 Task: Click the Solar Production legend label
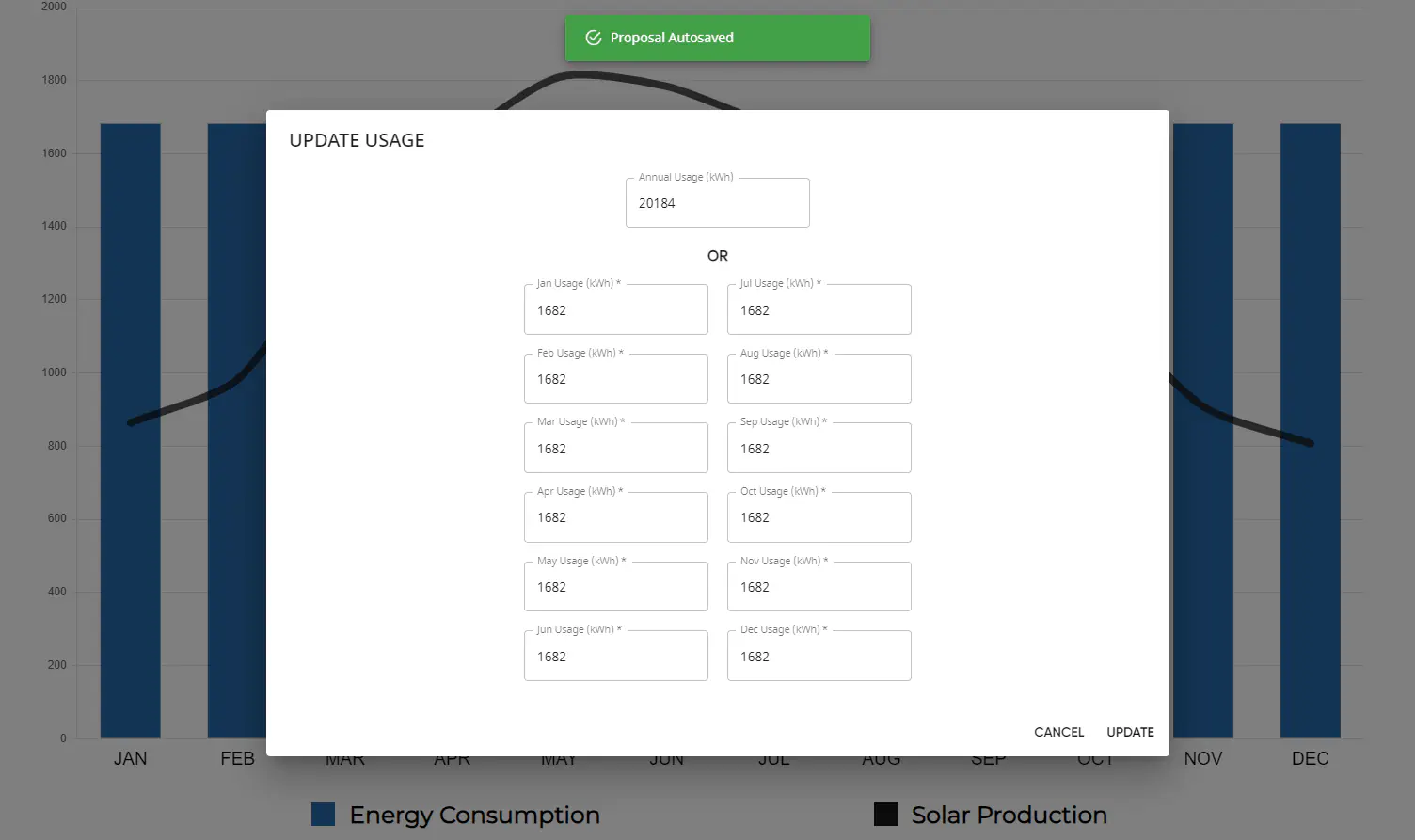[x=1009, y=815]
